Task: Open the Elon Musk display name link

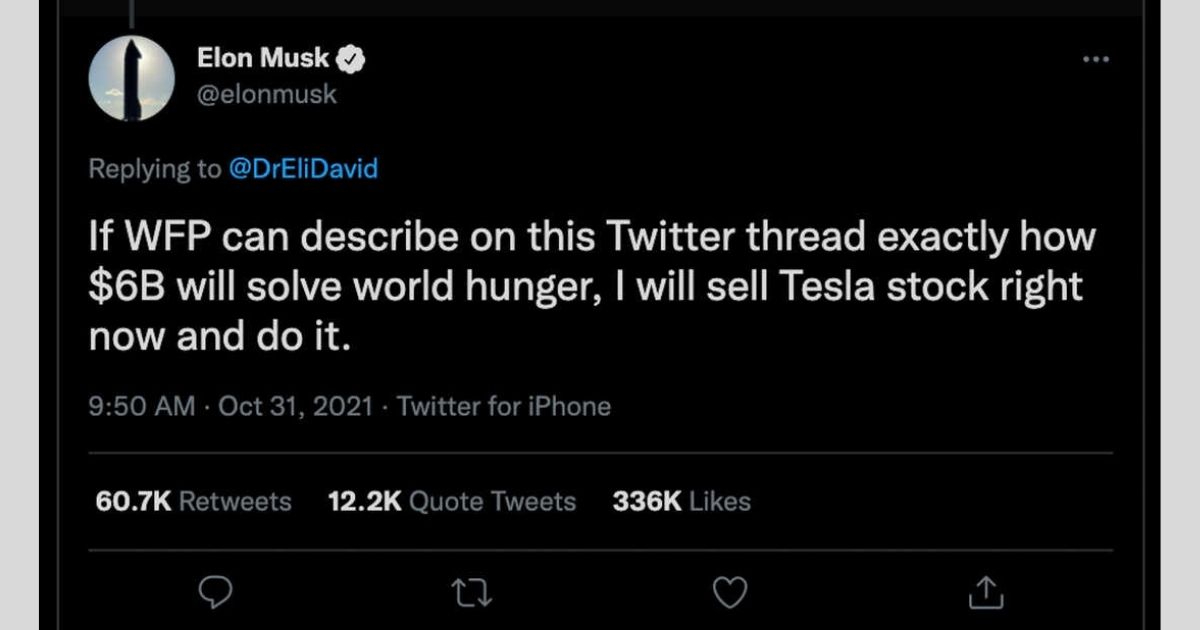Action: 264,59
